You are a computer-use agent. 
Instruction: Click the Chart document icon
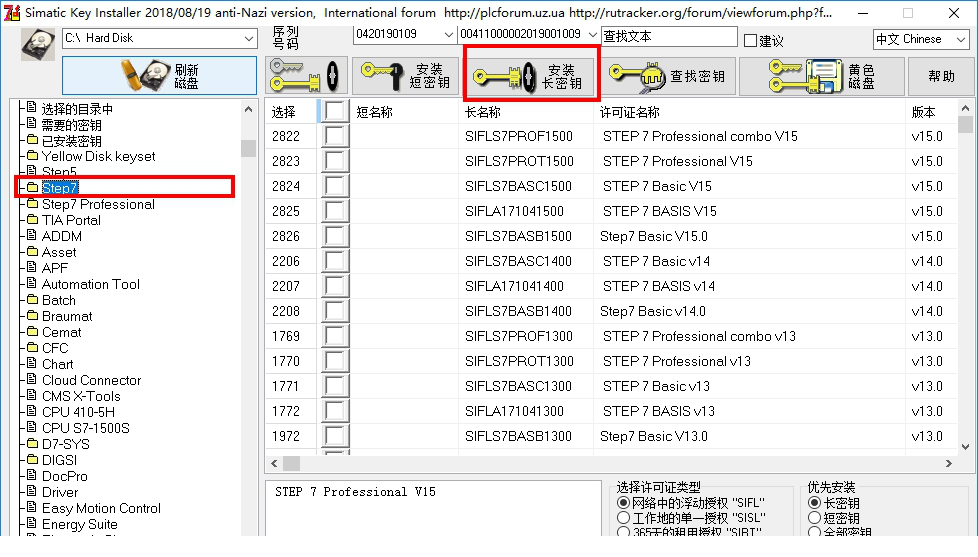(32, 363)
